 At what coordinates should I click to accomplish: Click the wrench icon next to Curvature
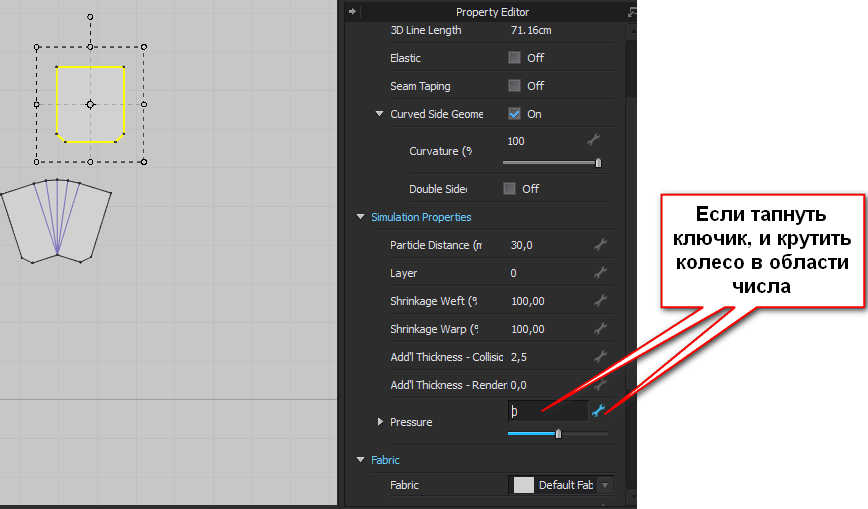pyautogui.click(x=593, y=140)
